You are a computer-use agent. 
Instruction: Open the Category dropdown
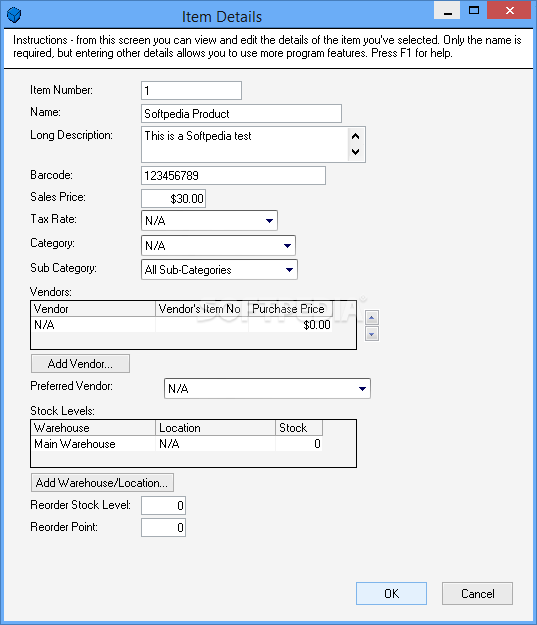218,245
